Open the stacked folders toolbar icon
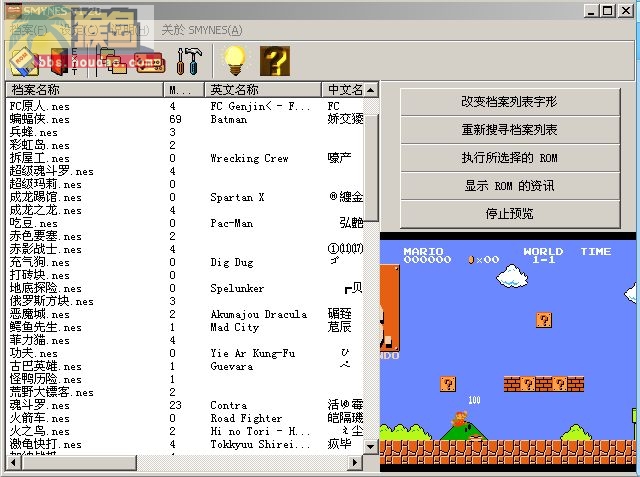This screenshot has width=640, height=477. pos(113,60)
